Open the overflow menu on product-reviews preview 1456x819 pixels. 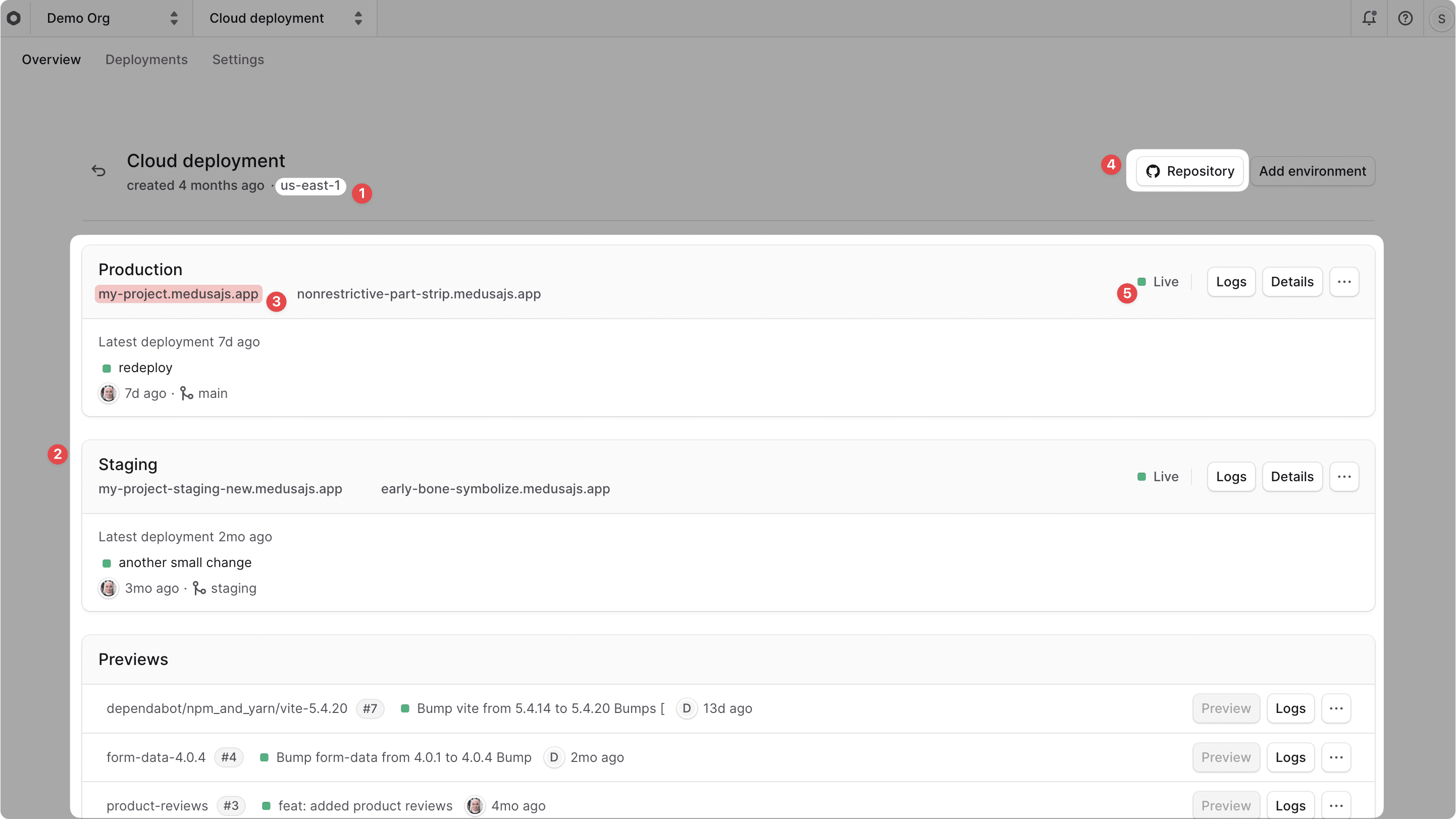coord(1336,805)
